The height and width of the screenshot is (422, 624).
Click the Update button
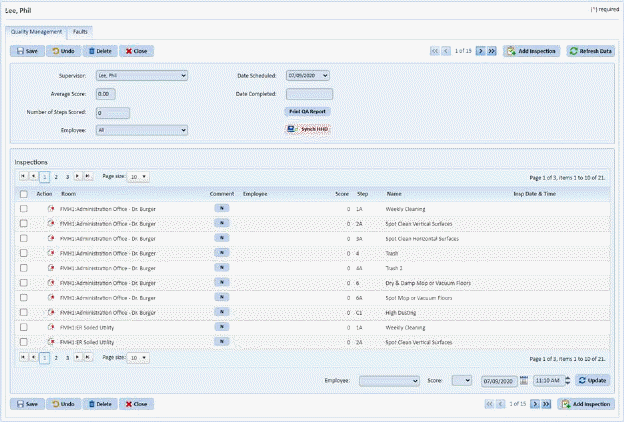point(591,381)
